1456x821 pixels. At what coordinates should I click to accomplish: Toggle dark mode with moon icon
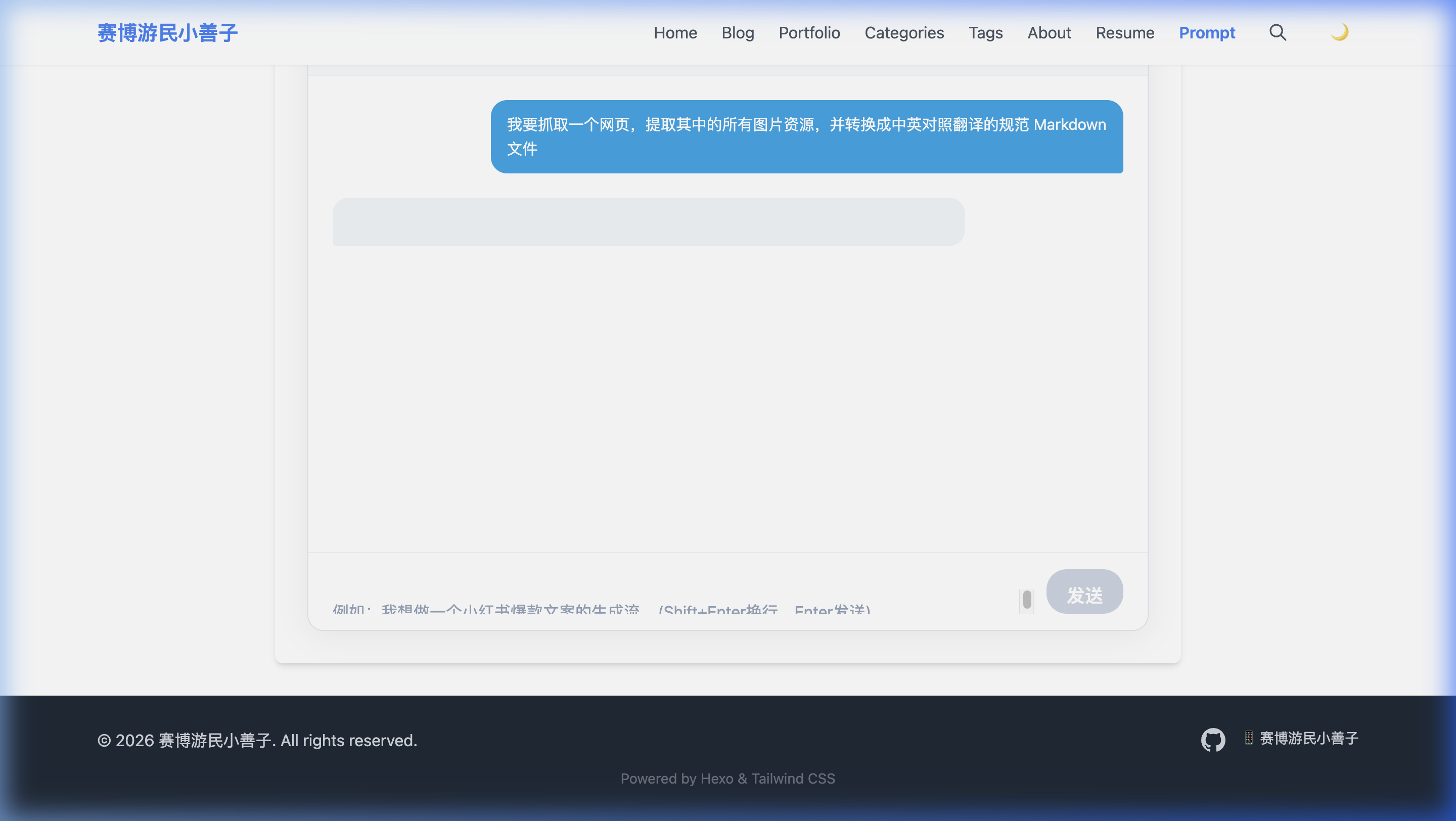[x=1339, y=32]
